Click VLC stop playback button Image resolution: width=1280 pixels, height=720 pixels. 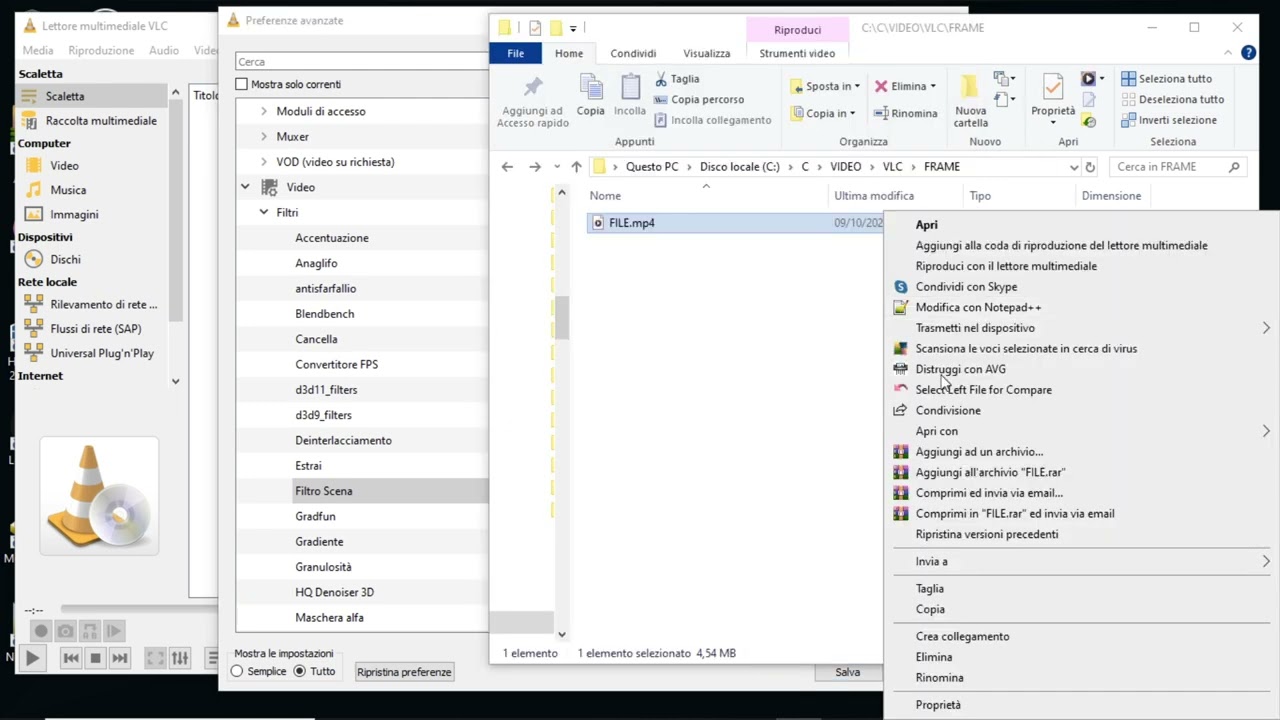tap(95, 658)
